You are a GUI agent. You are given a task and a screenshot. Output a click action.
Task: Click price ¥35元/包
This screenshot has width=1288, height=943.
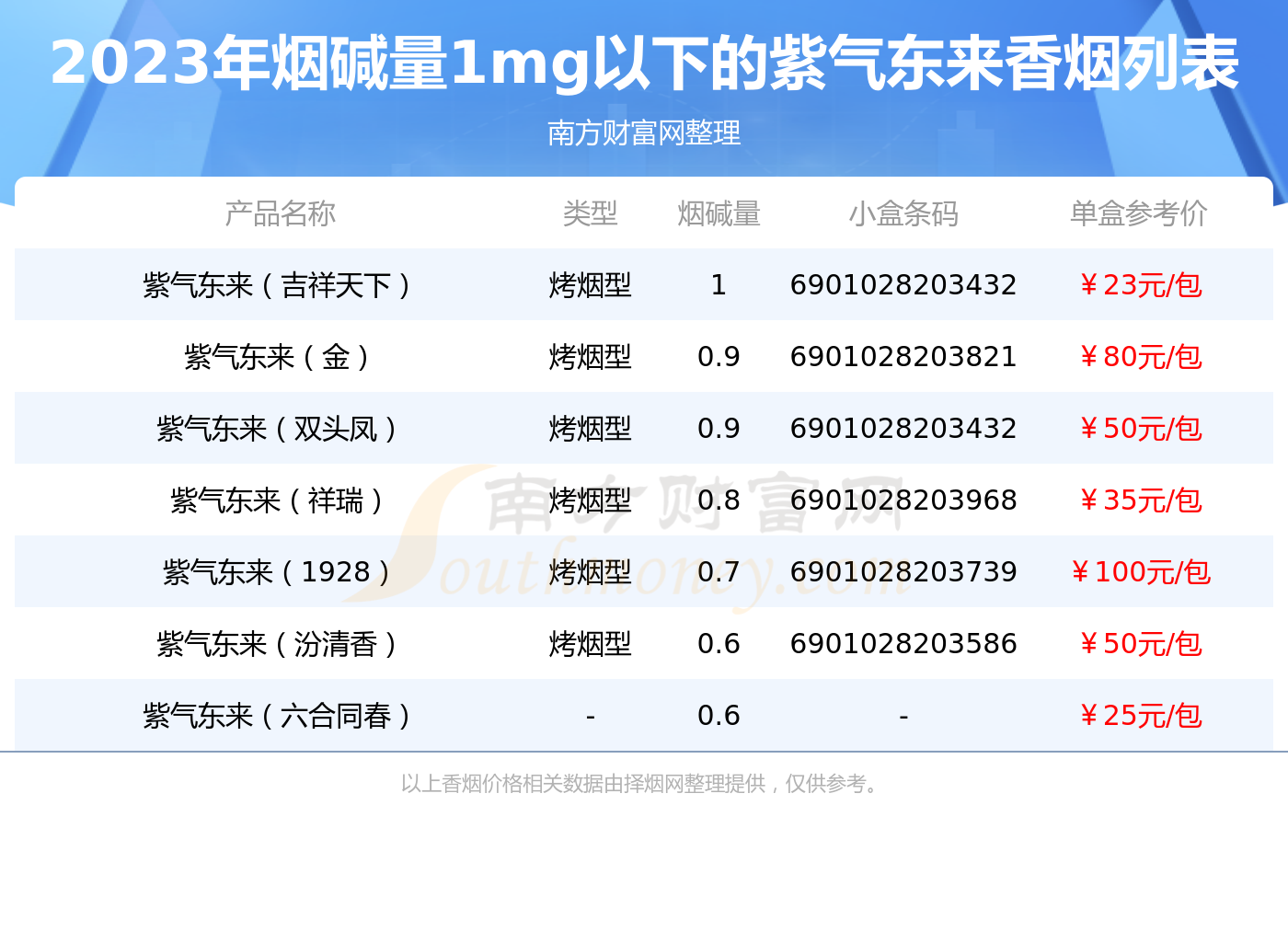pyautogui.click(x=1140, y=500)
